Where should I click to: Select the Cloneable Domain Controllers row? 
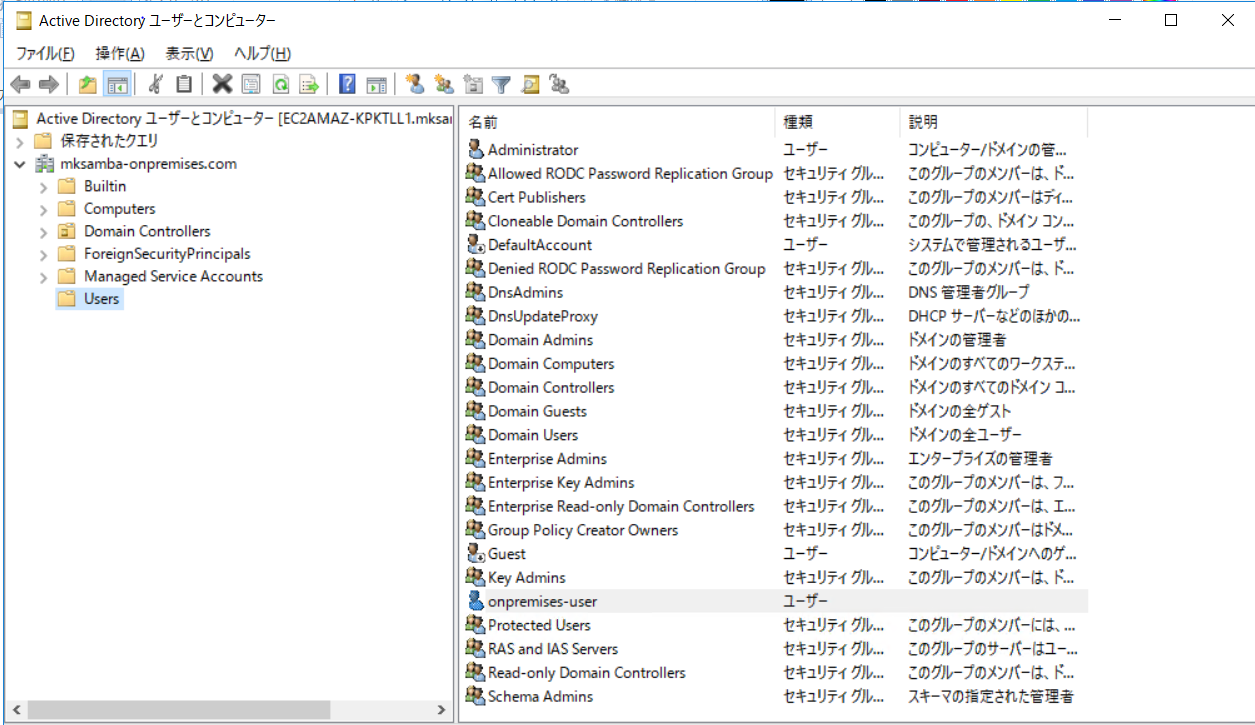point(774,221)
